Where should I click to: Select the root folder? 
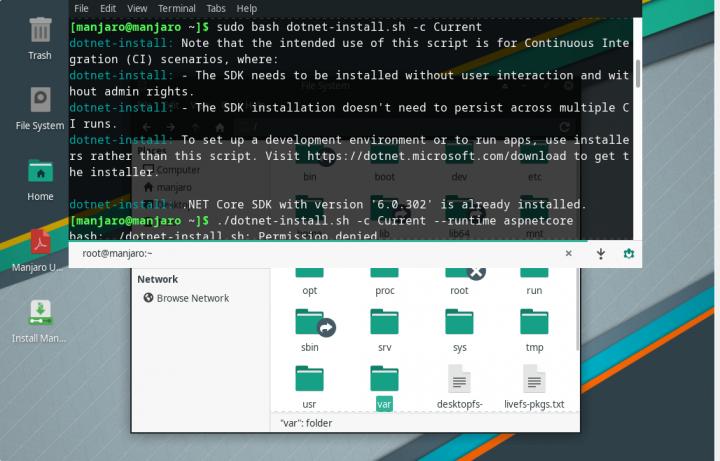(x=459, y=282)
